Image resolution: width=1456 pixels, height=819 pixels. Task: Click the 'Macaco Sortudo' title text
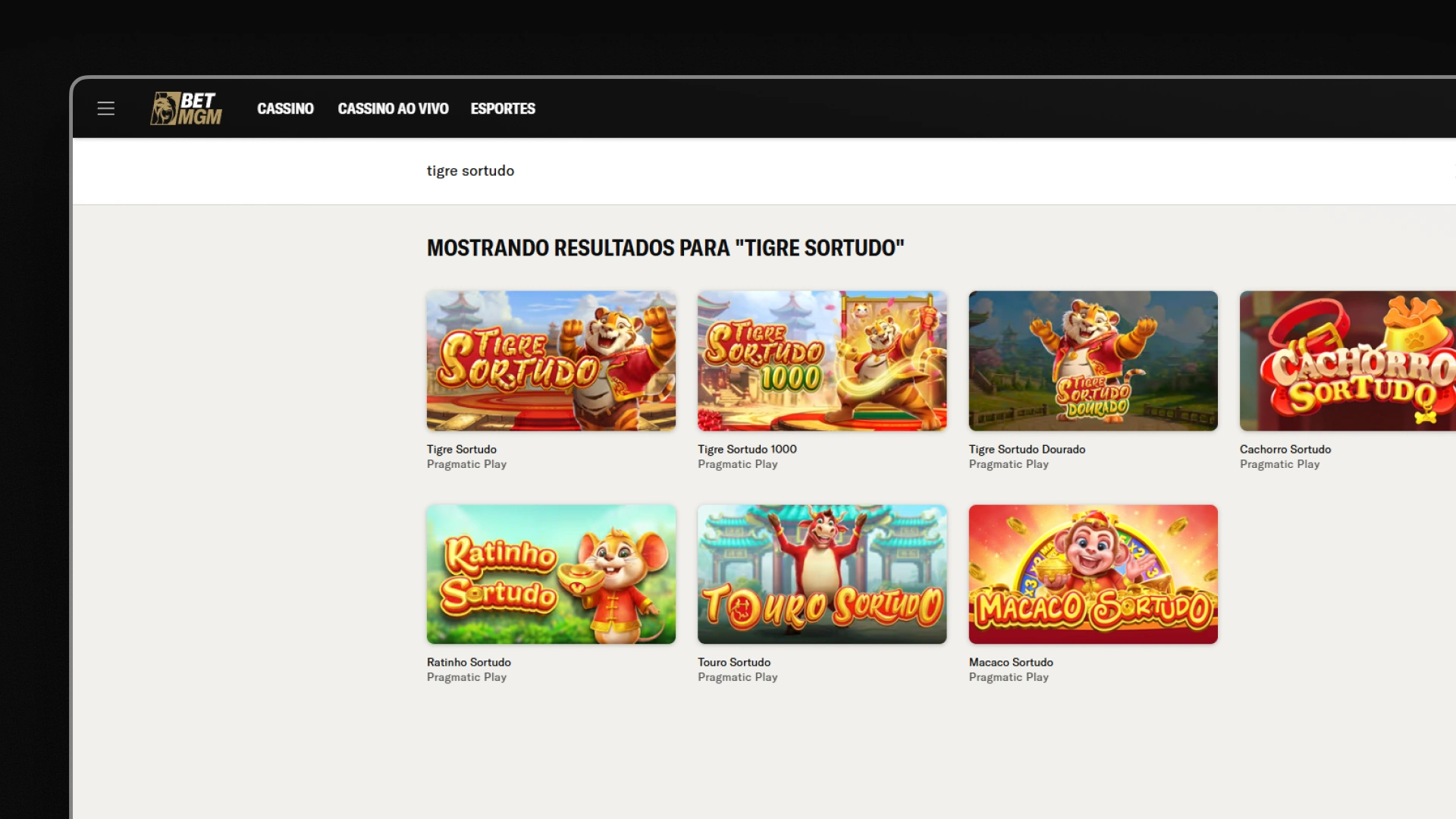click(x=1011, y=662)
